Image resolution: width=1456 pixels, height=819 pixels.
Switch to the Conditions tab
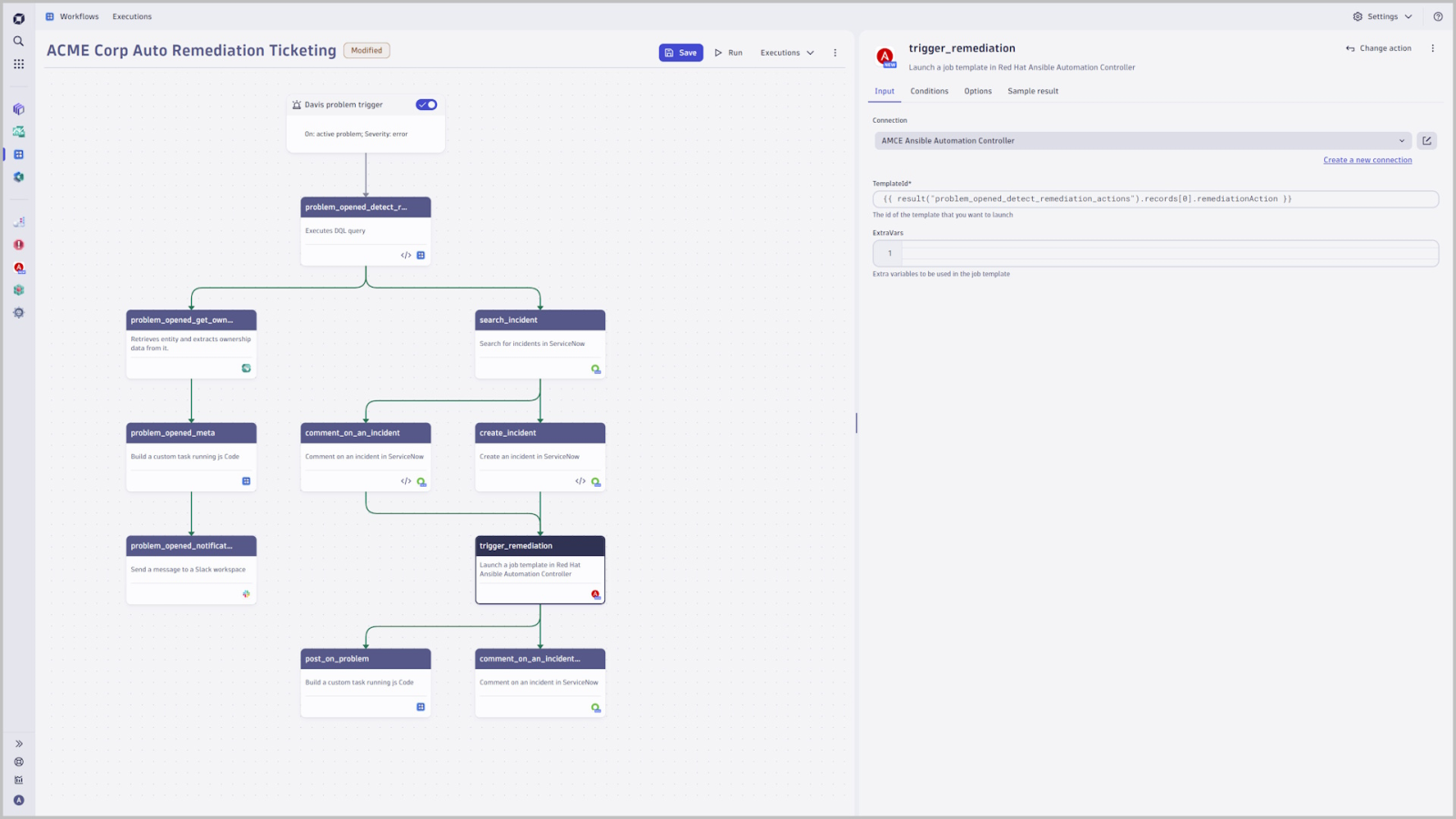click(x=929, y=91)
